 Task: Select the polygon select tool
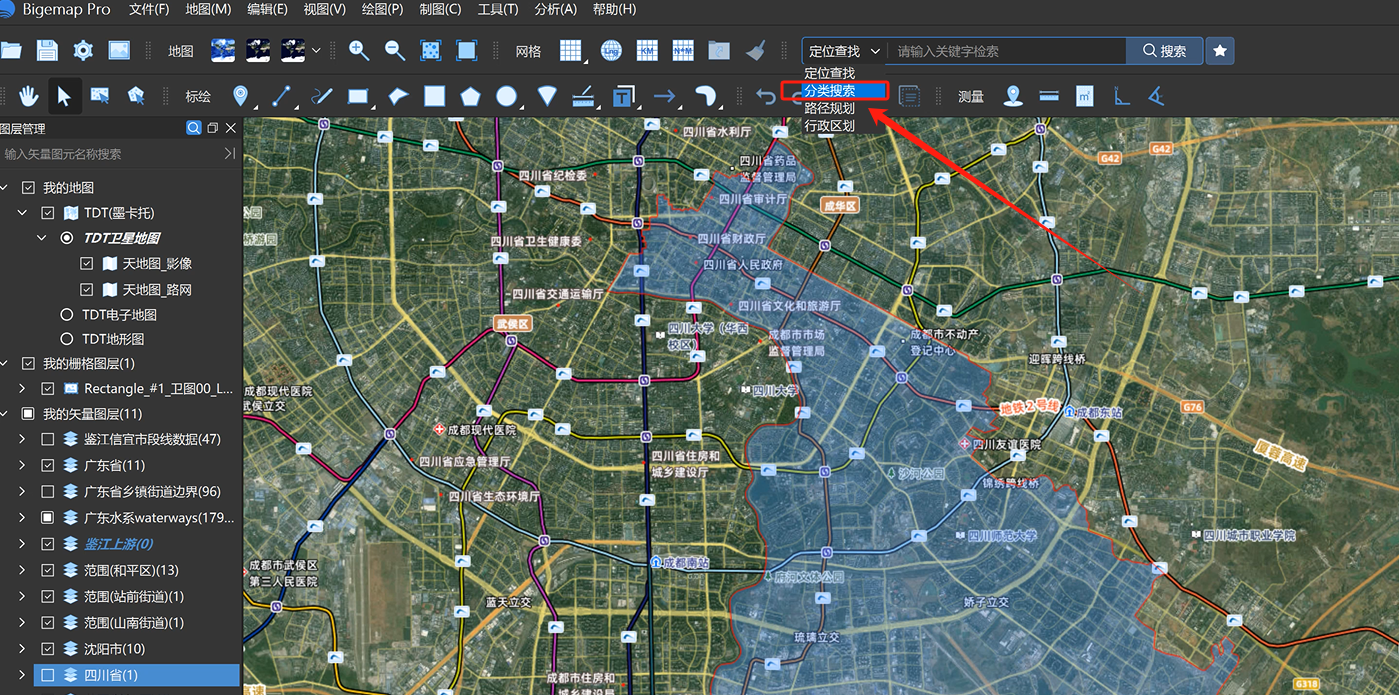click(x=136, y=96)
